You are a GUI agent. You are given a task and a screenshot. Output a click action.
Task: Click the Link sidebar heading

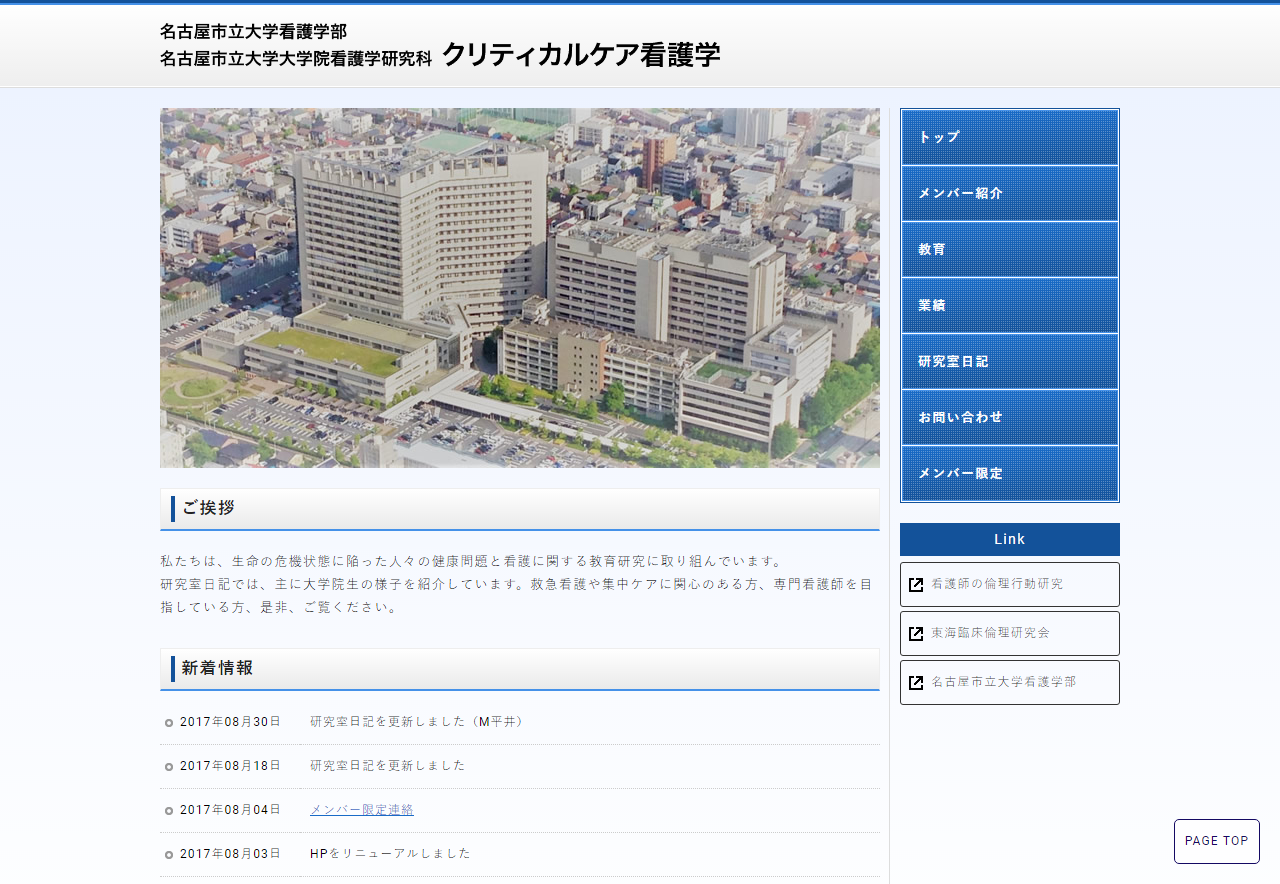pyautogui.click(x=1010, y=539)
